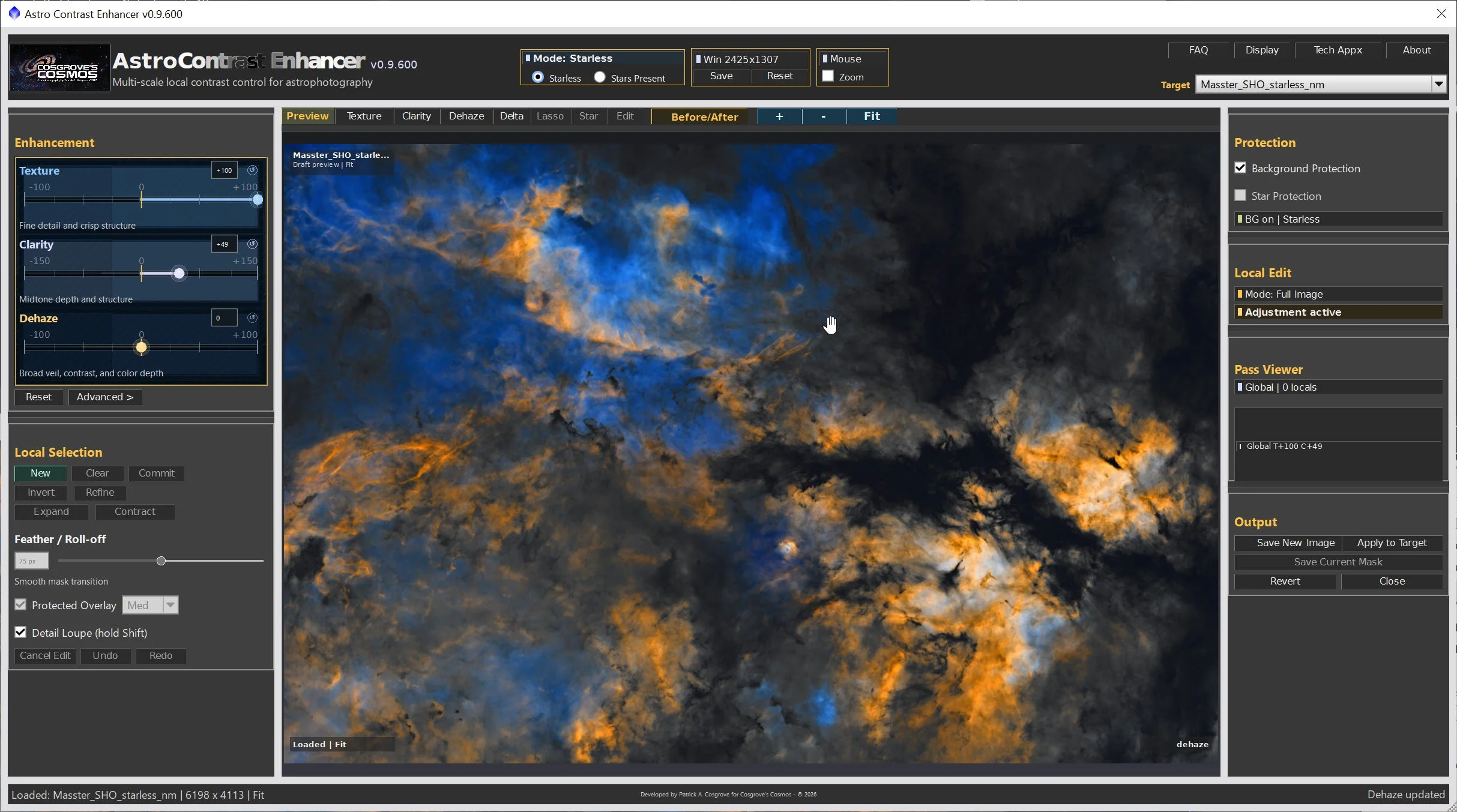Click Apply to Target

[x=1392, y=543]
